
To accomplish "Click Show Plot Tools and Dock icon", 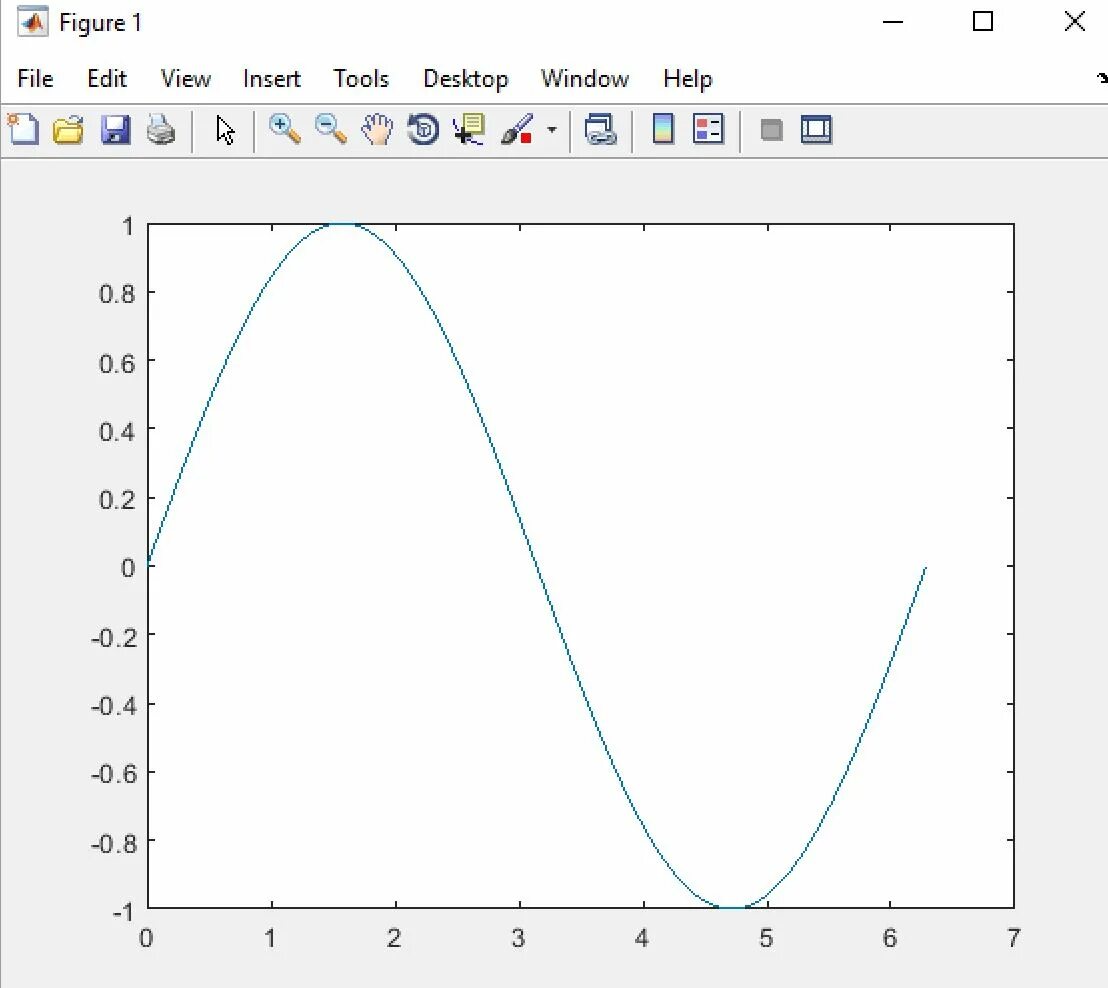I will coord(816,129).
